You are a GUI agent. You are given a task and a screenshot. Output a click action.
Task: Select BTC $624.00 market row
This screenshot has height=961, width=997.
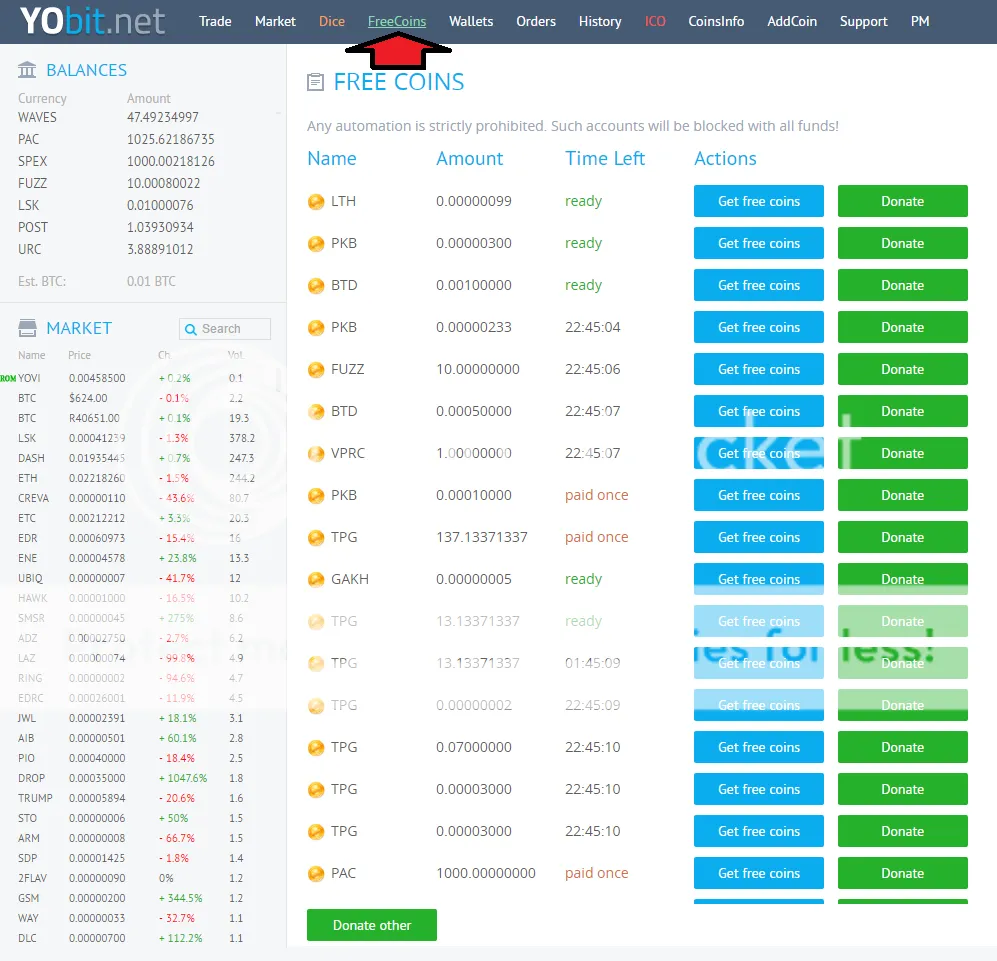pyautogui.click(x=136, y=398)
